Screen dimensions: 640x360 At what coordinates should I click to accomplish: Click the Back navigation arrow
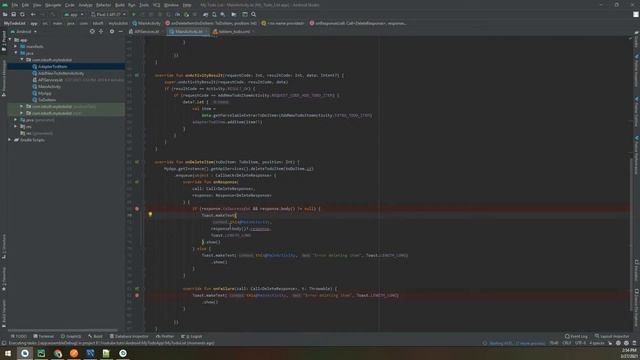pyautogui.click(x=33, y=14)
